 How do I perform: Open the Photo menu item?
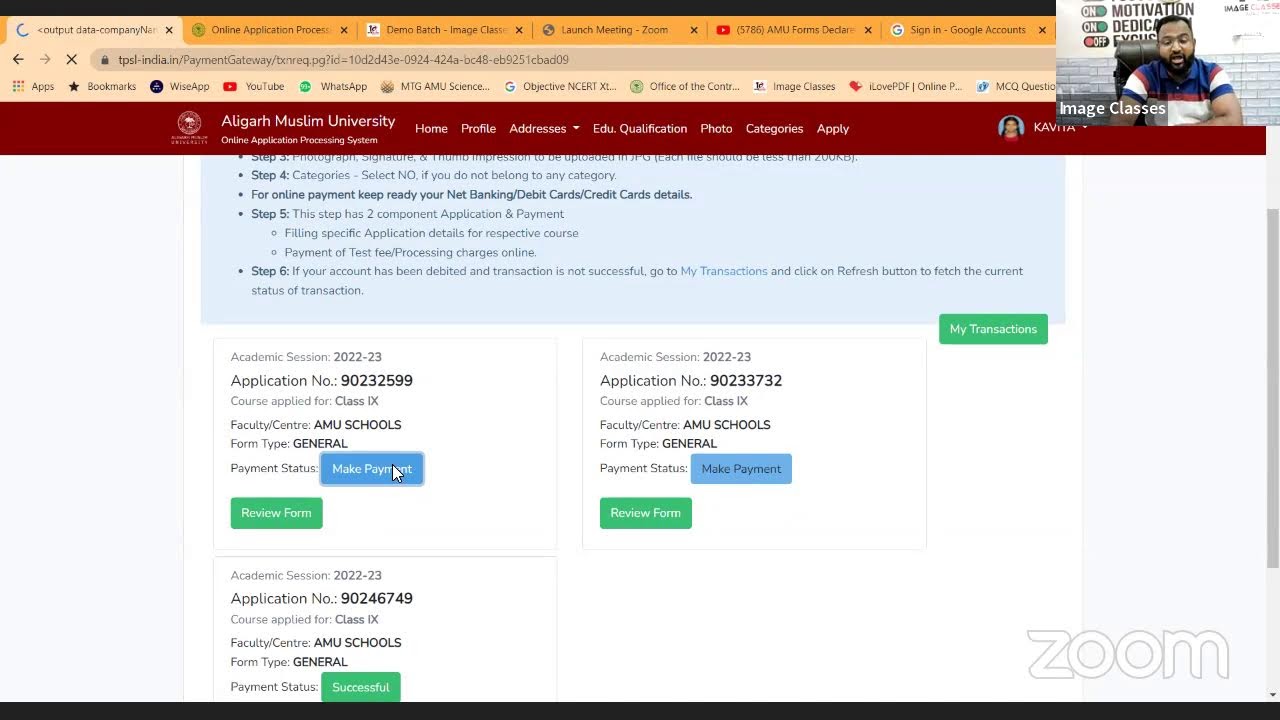pyautogui.click(x=716, y=129)
